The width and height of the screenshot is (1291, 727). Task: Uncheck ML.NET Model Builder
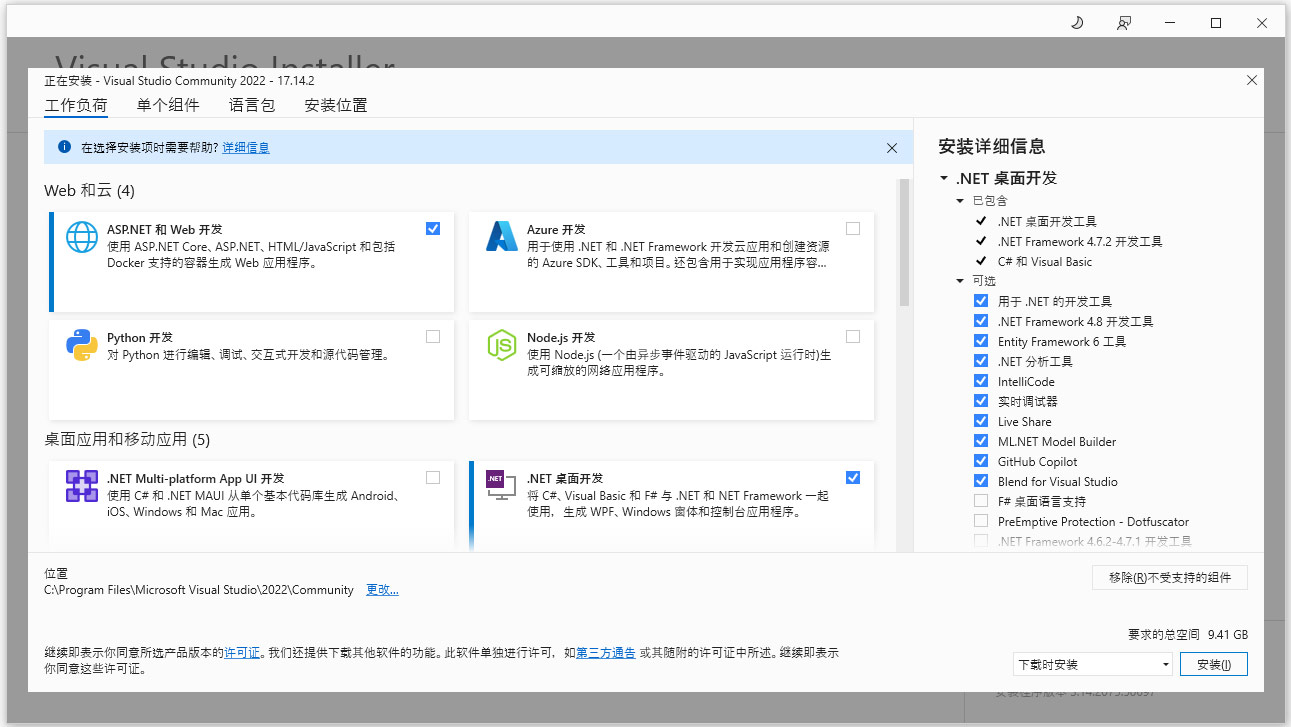tap(981, 441)
